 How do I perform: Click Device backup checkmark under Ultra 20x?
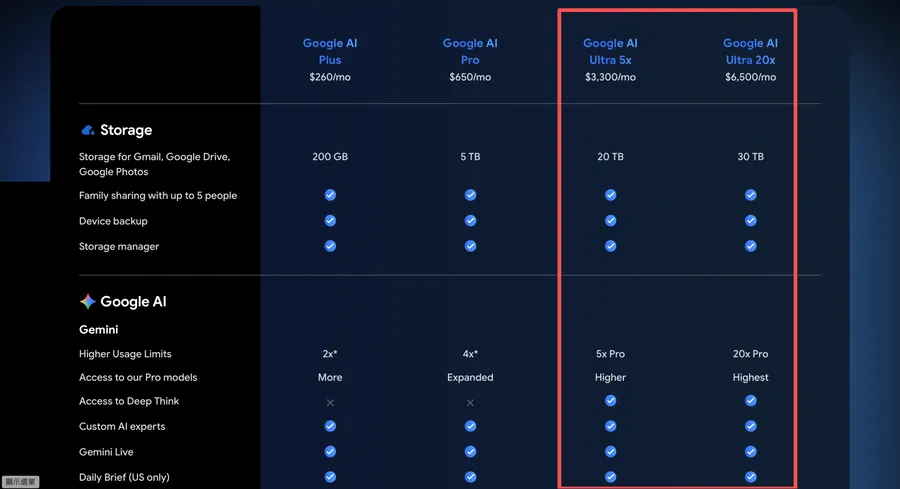coord(750,220)
